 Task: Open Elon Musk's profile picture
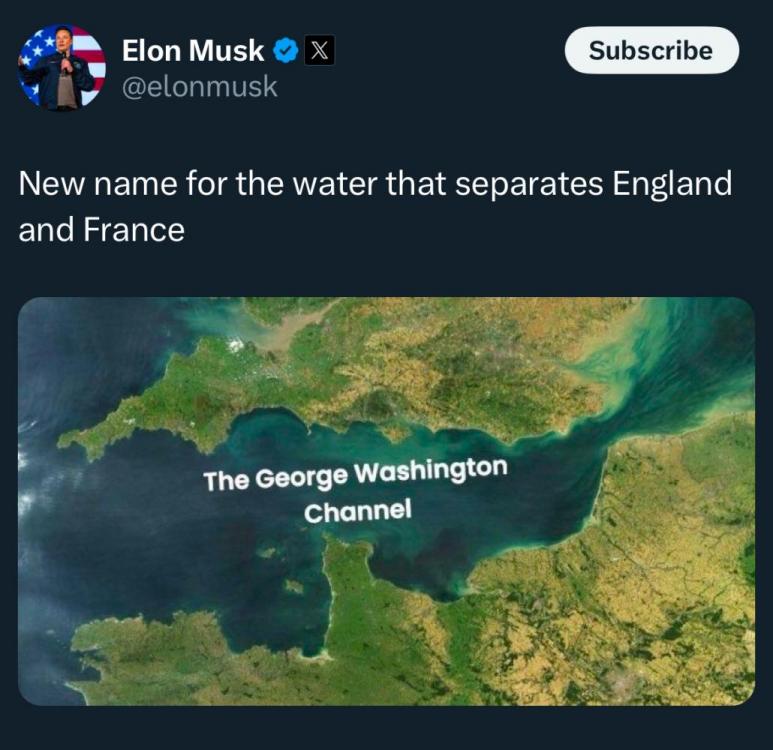(x=62, y=67)
